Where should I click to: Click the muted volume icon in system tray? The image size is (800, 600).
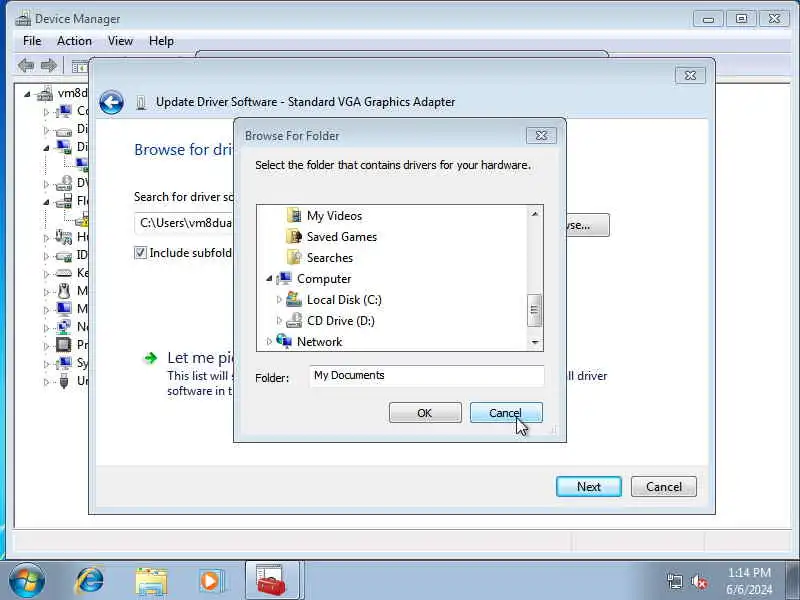[699, 581]
